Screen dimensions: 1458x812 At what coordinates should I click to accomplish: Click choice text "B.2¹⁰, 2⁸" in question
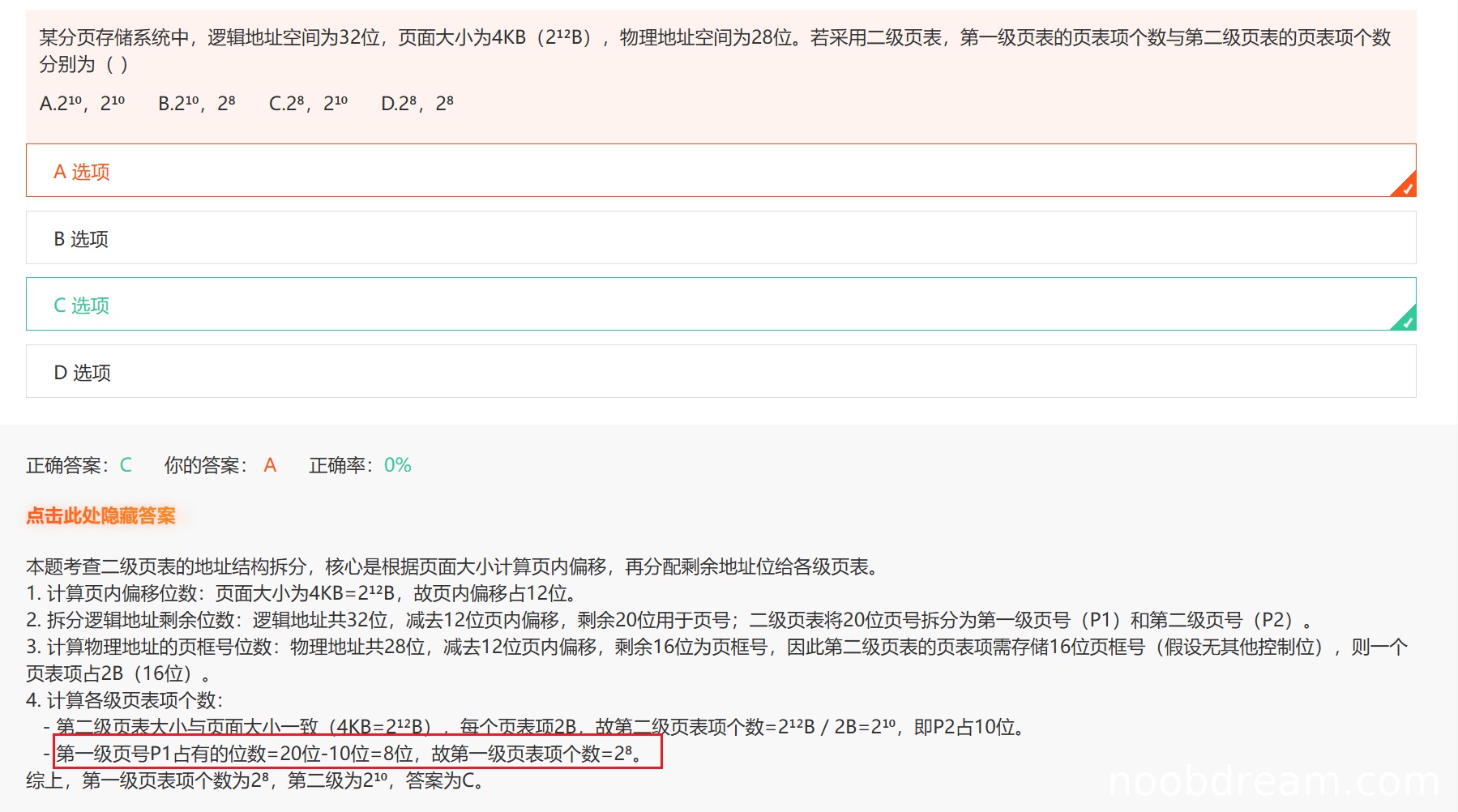pyautogui.click(x=197, y=104)
